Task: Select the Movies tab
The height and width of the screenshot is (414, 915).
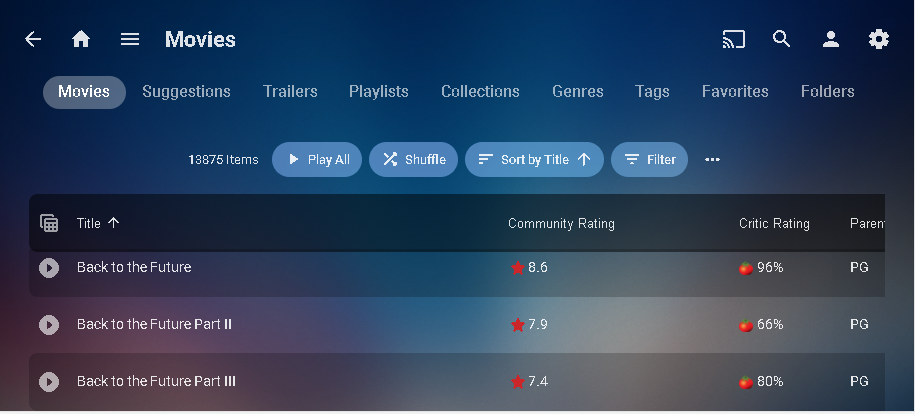Action: pos(84,92)
